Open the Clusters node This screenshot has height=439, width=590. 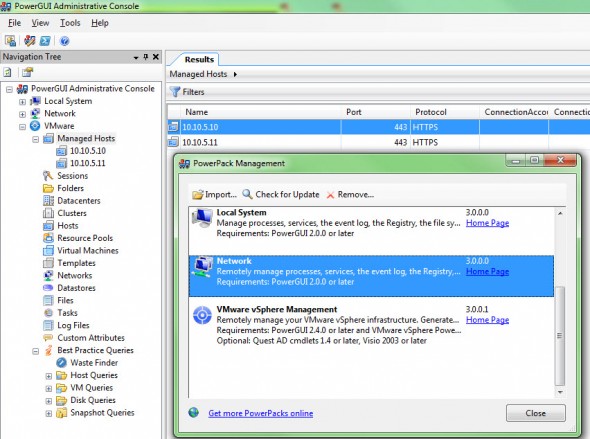click(x=72, y=213)
